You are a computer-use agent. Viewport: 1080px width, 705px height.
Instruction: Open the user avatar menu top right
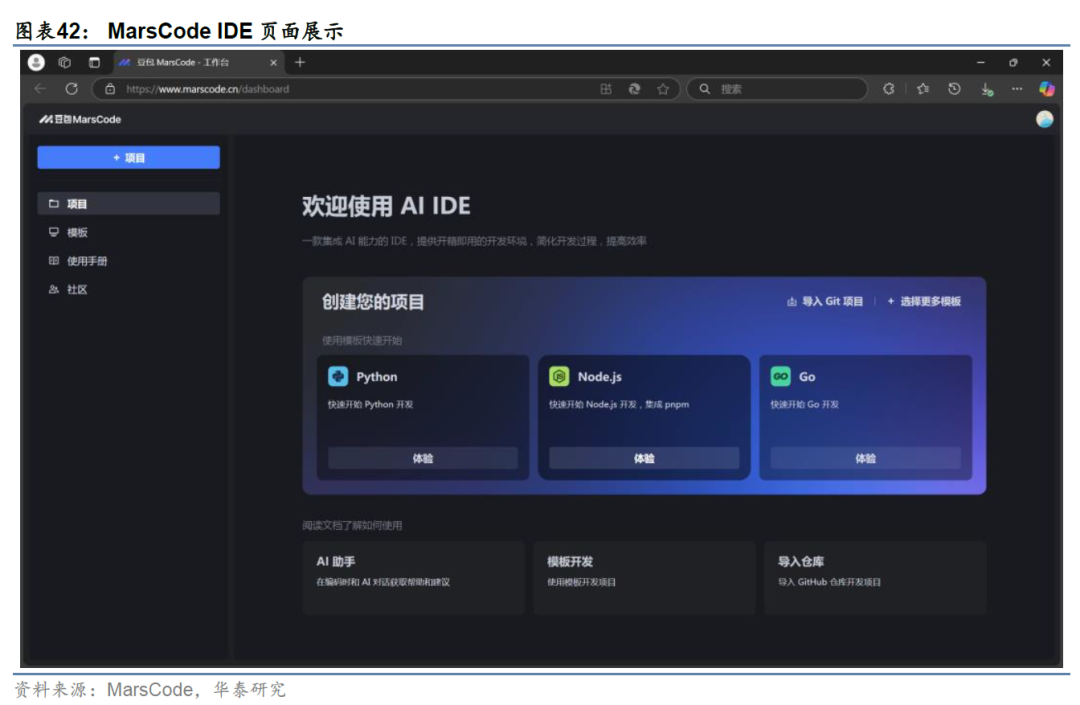tap(1044, 119)
